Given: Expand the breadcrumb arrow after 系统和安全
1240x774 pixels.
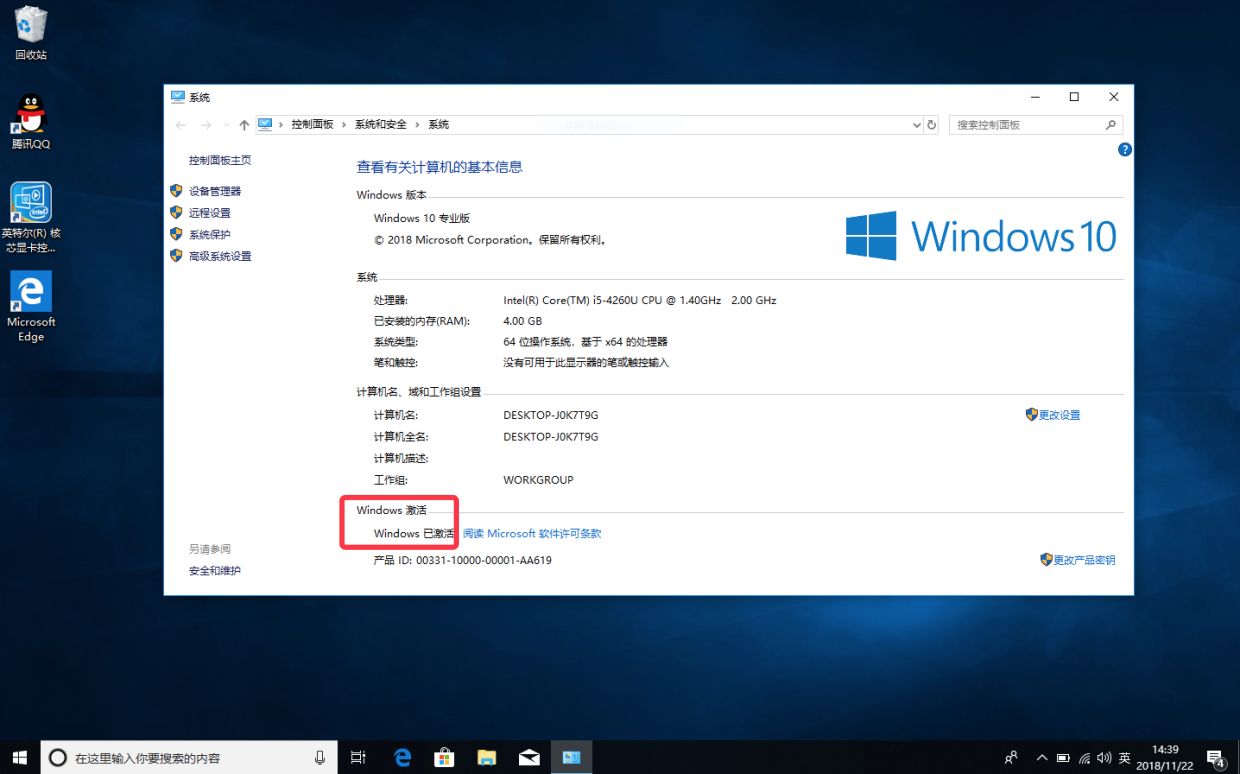Looking at the screenshot, I should (418, 125).
